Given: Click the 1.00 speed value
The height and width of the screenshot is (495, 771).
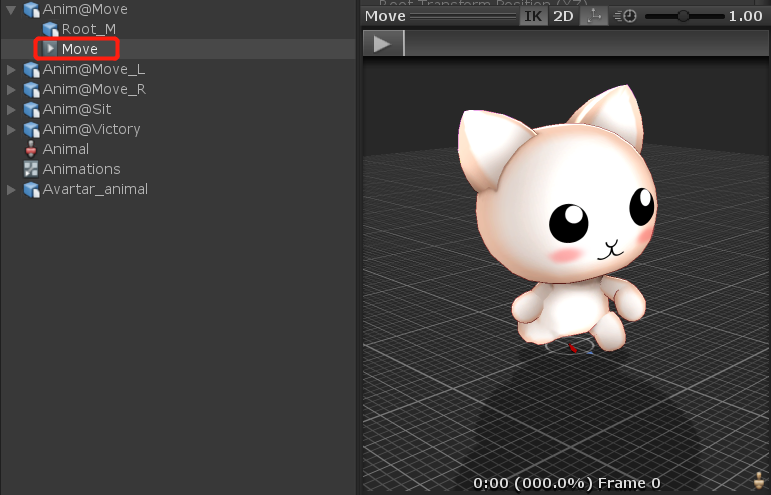Looking at the screenshot, I should click(745, 16).
